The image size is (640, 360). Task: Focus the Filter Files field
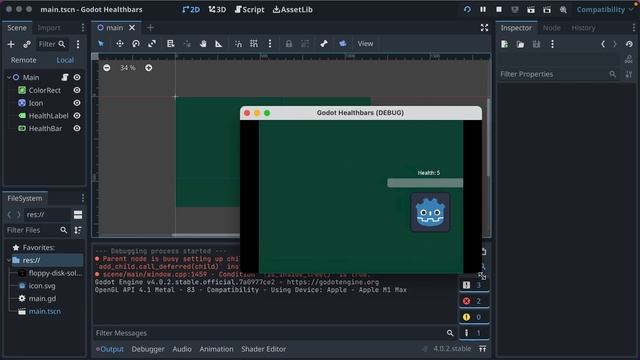[37, 230]
